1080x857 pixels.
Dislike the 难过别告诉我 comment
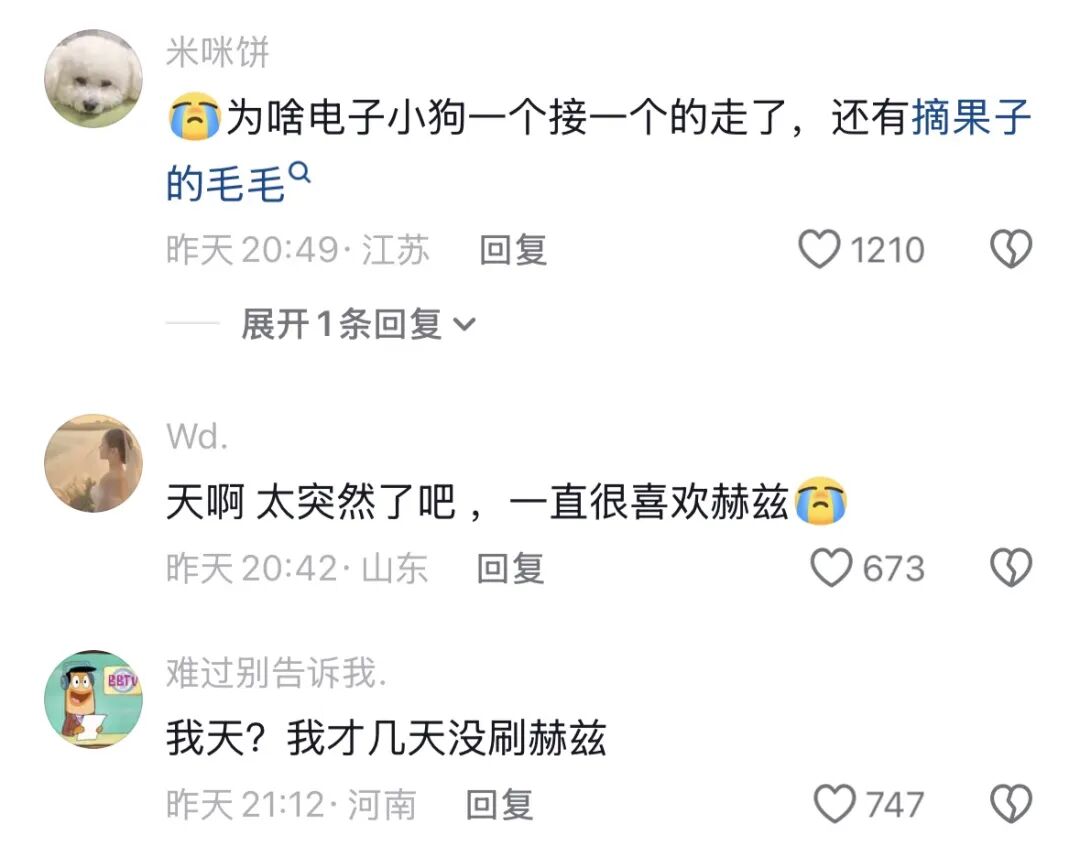coord(1011,804)
